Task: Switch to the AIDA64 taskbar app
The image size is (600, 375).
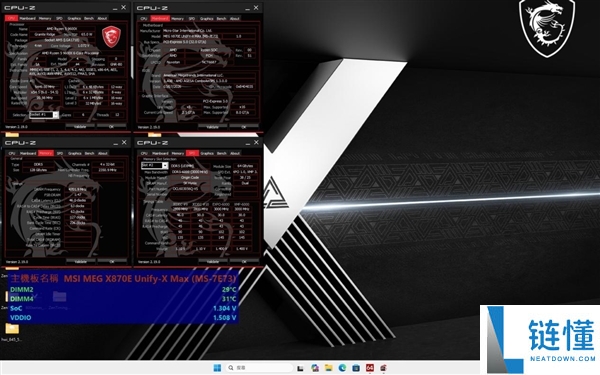Action: point(370,368)
